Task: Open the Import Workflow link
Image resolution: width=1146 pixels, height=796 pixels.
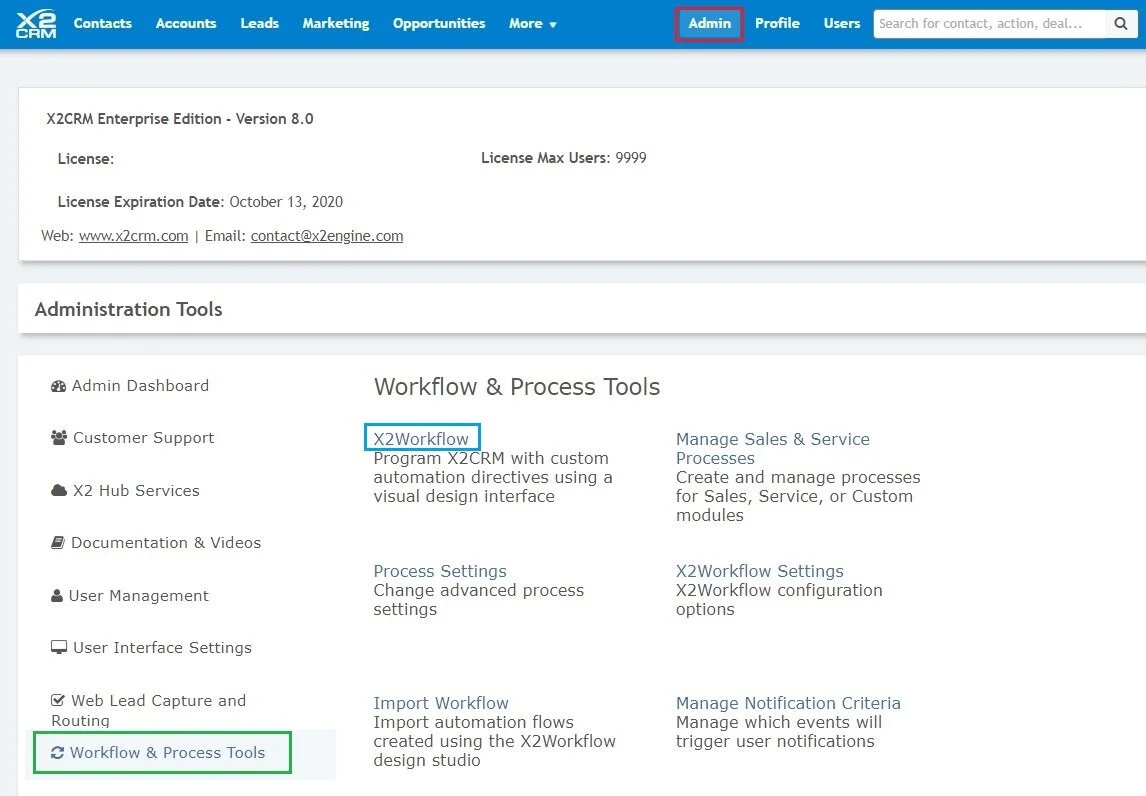Action: tap(441, 703)
